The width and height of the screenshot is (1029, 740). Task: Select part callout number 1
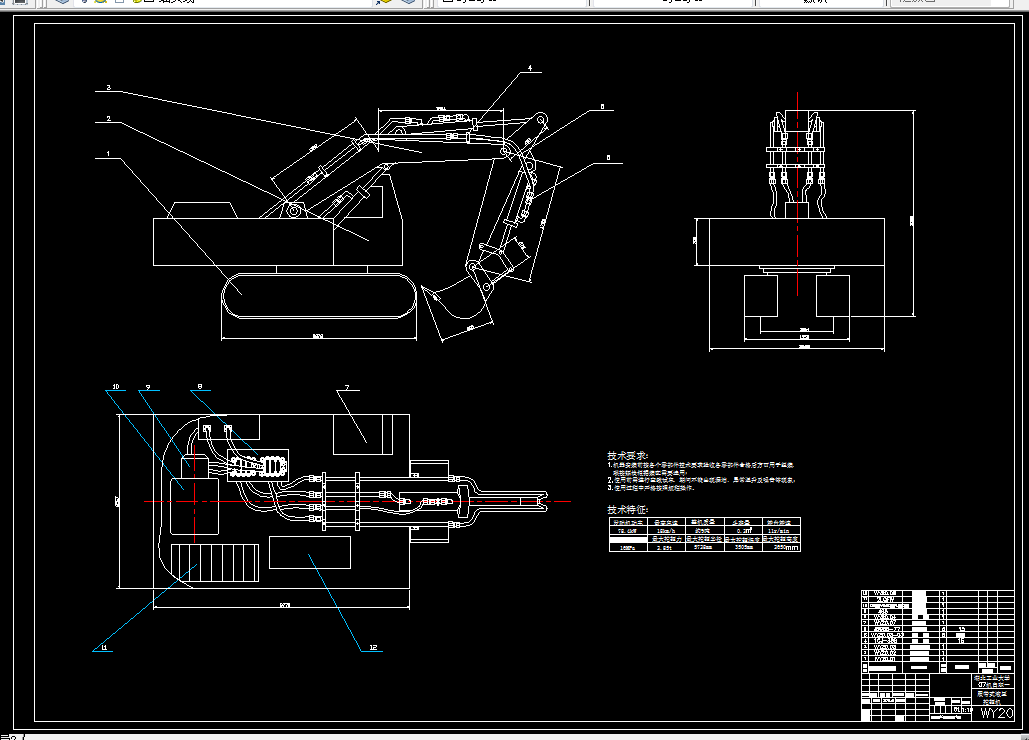(108, 154)
